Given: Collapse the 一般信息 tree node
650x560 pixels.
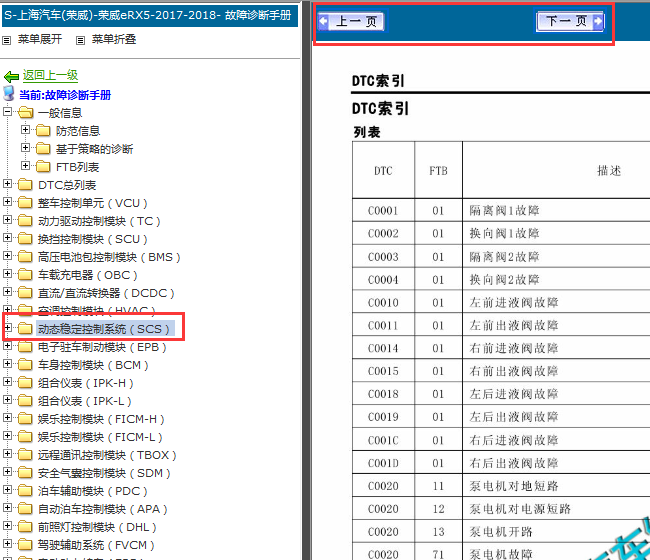Looking at the screenshot, I should [7, 112].
